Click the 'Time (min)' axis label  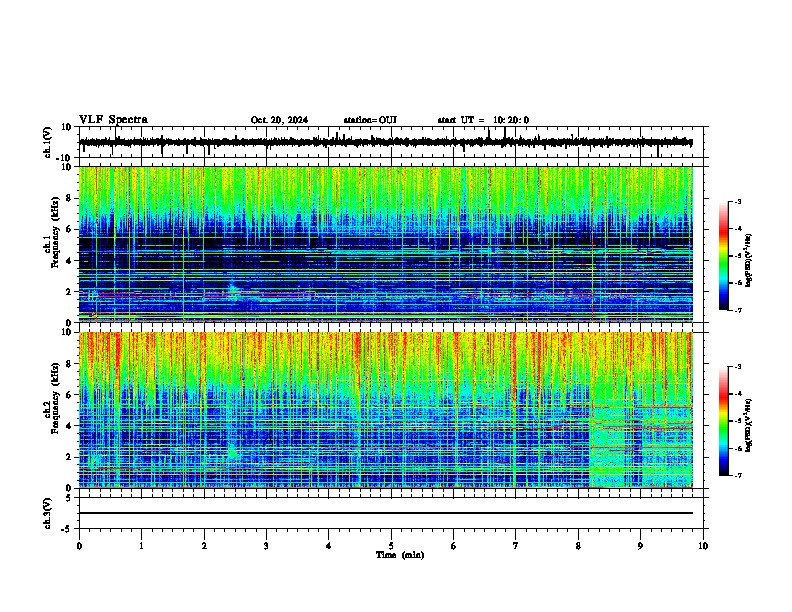[x=400, y=555]
